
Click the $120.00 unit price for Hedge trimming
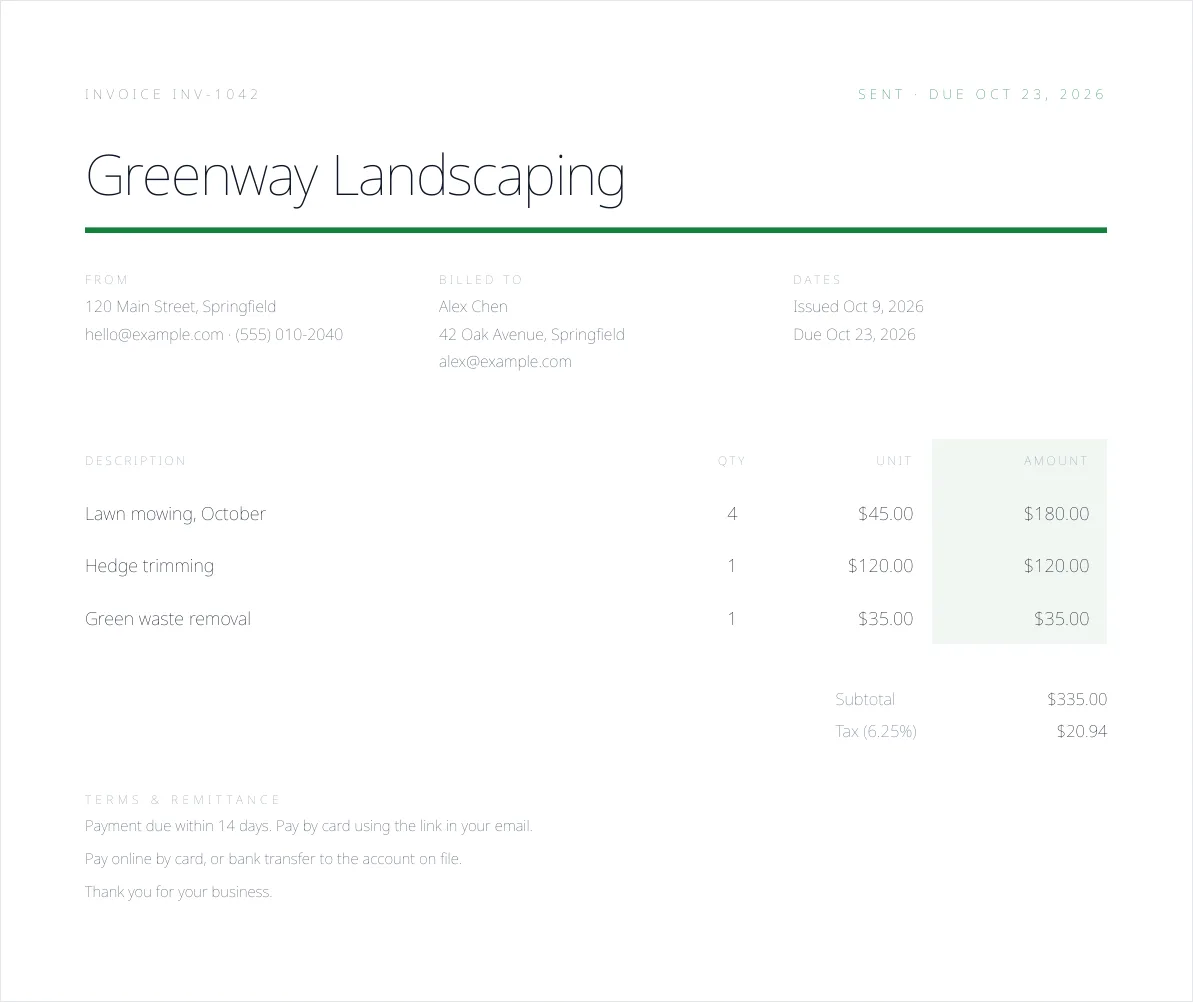880,566
